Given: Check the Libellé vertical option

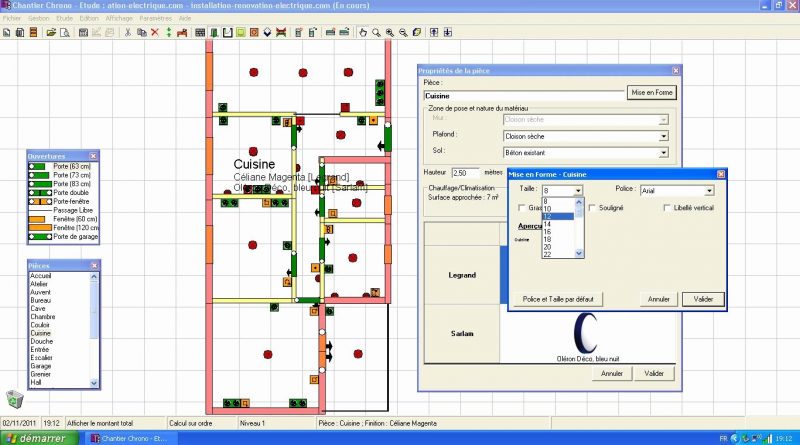Looking at the screenshot, I should point(666,208).
